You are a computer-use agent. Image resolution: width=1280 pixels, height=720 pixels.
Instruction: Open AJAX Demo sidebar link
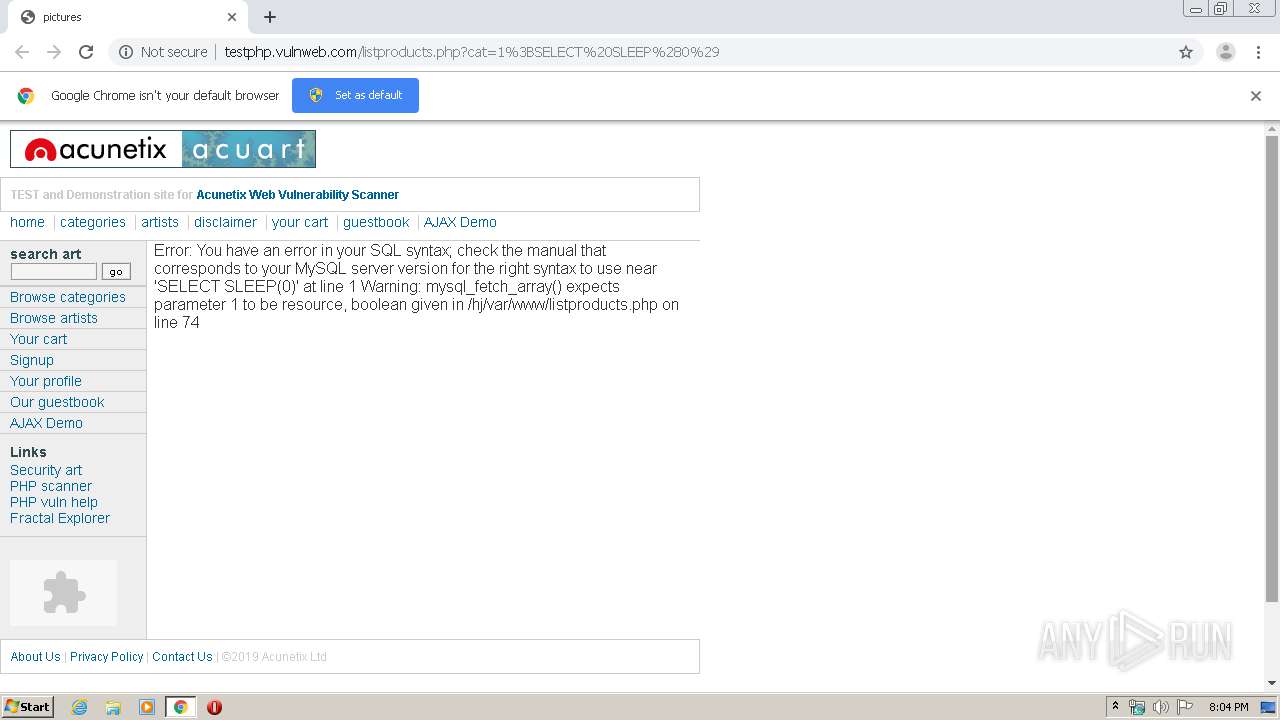pyautogui.click(x=46, y=423)
